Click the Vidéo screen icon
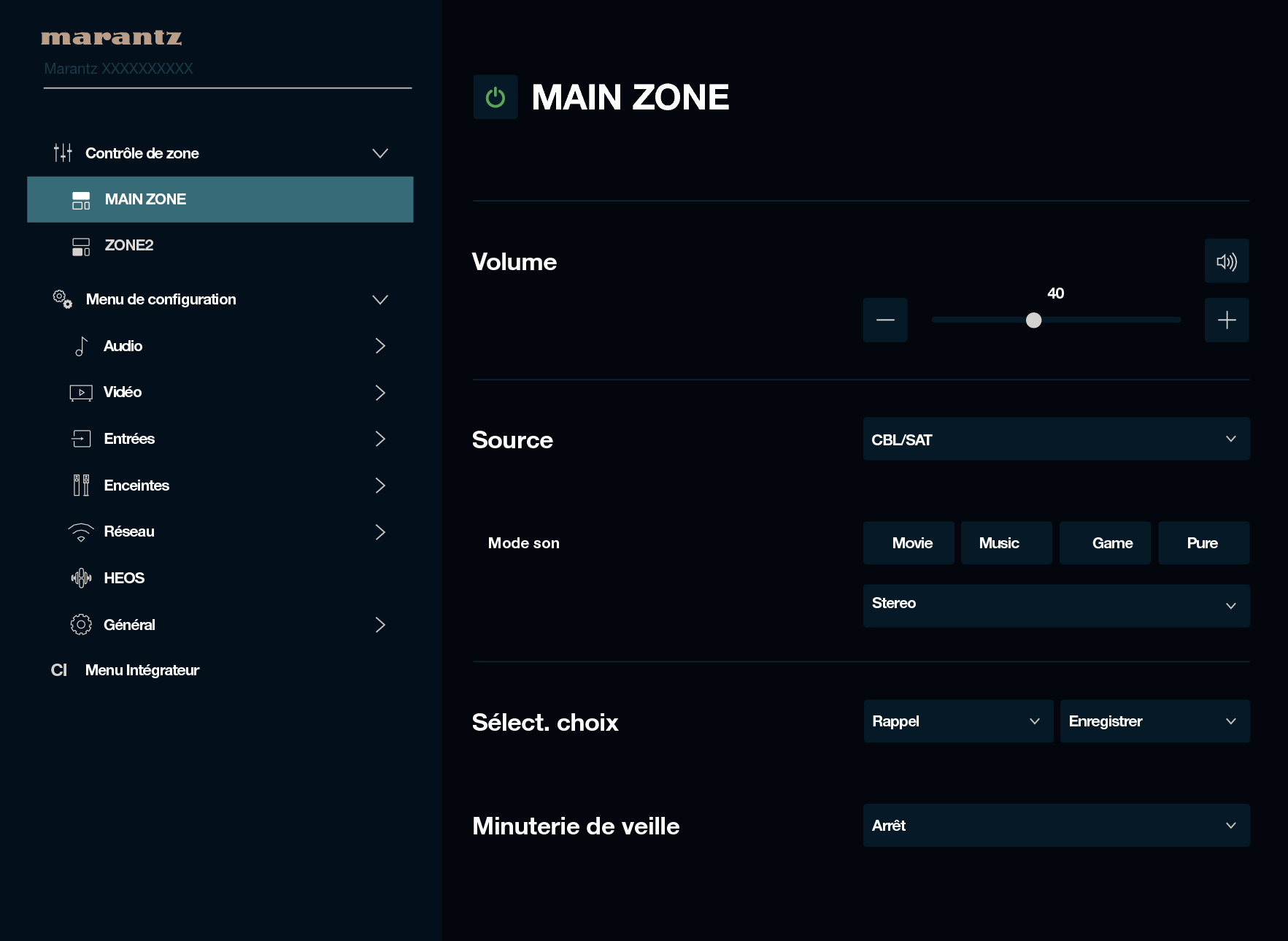1288x941 pixels. click(81, 393)
